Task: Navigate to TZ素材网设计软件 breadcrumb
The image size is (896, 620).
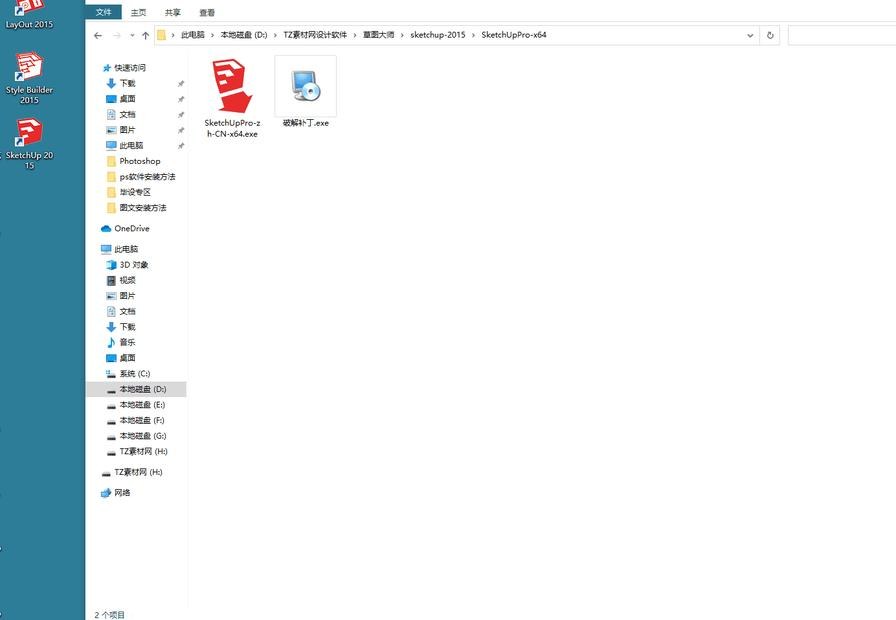Action: pyautogui.click(x=315, y=35)
